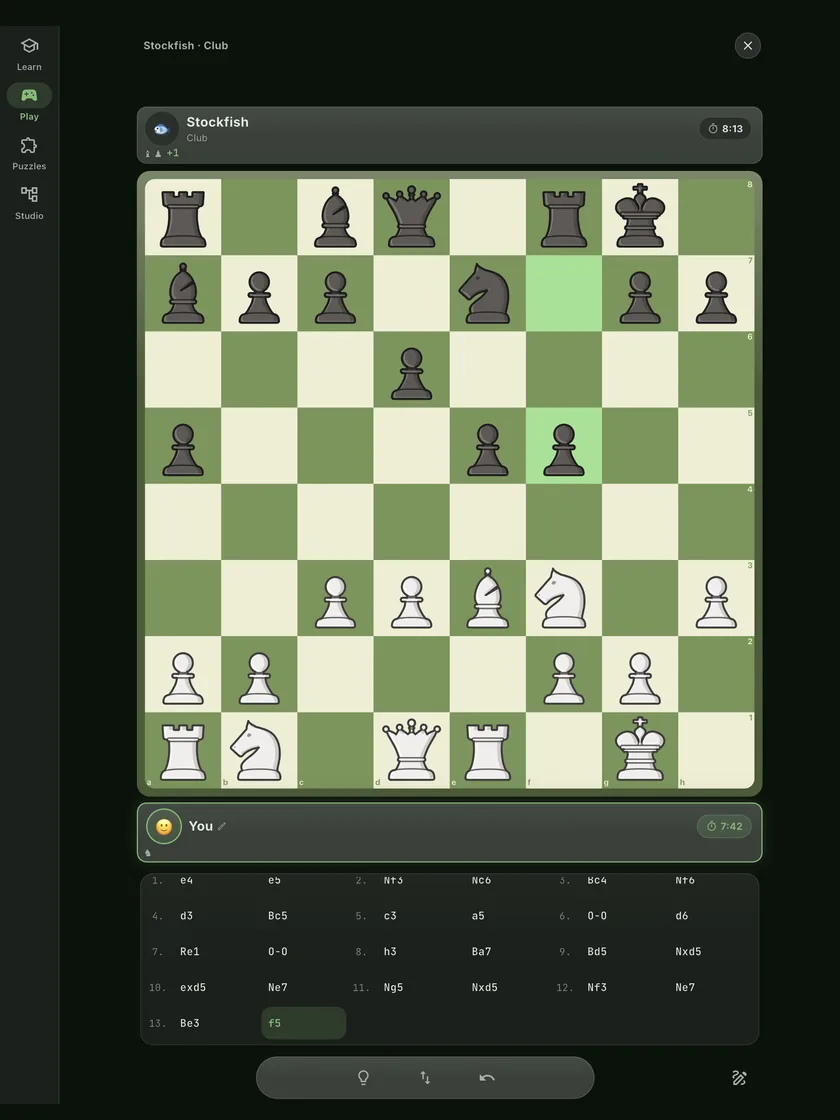Select the white queen on d1
The width and height of the screenshot is (840, 1120).
tap(411, 750)
